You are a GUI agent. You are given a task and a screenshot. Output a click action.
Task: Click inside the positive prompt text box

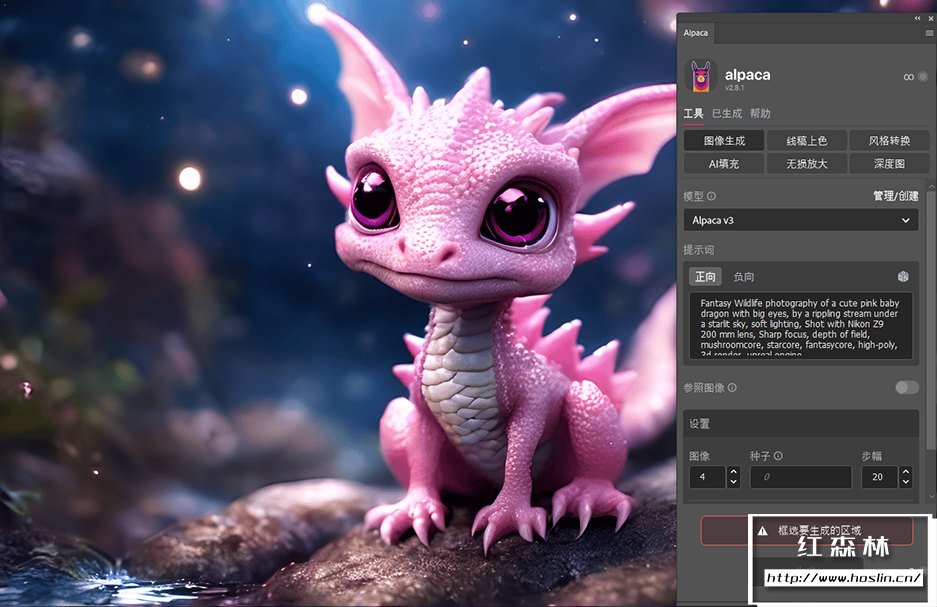click(x=801, y=326)
